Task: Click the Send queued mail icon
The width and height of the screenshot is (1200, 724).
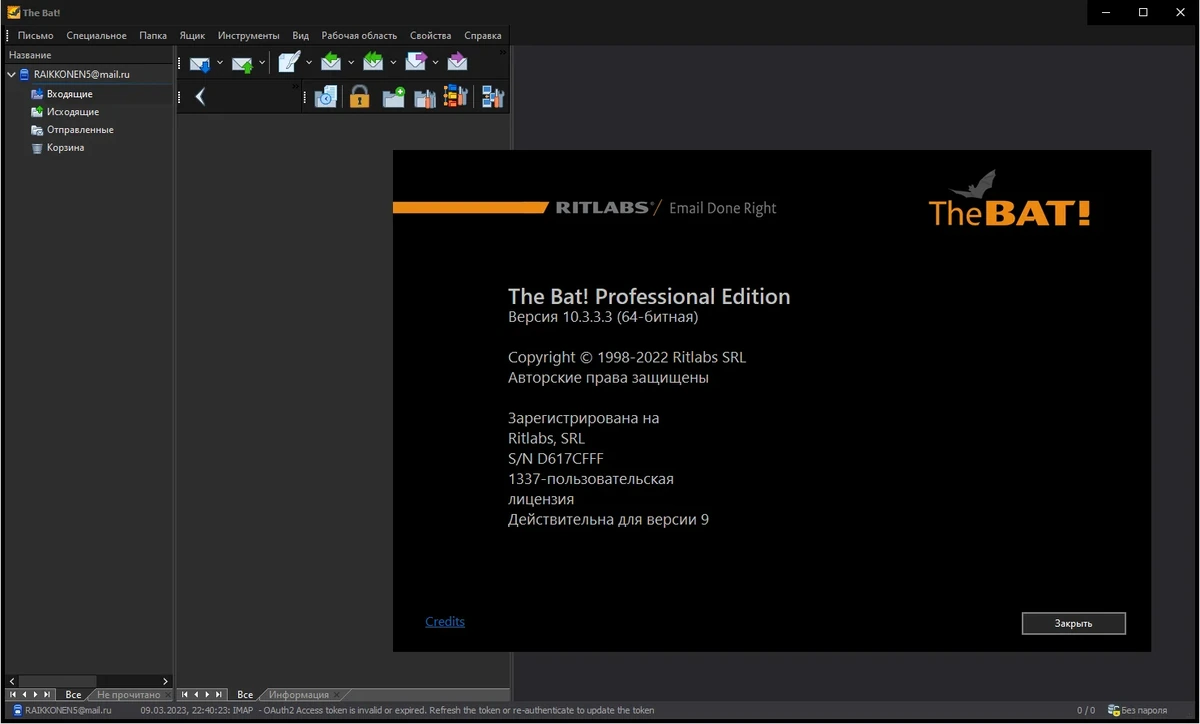Action: point(242,63)
